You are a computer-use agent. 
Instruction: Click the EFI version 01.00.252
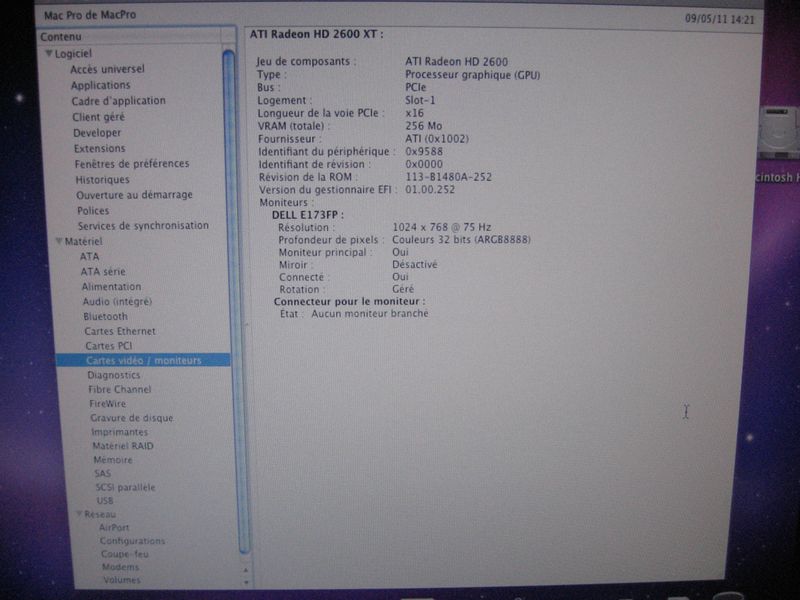click(430, 189)
